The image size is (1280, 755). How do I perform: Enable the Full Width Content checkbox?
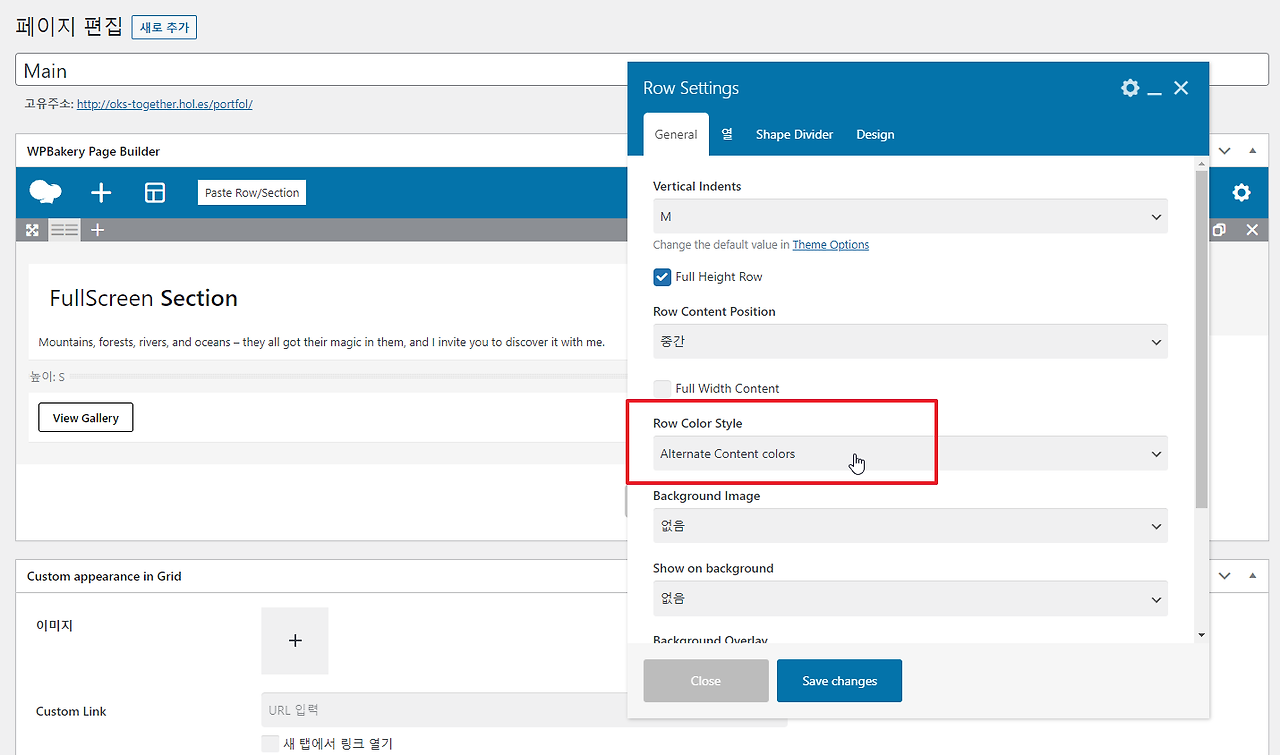(x=662, y=389)
